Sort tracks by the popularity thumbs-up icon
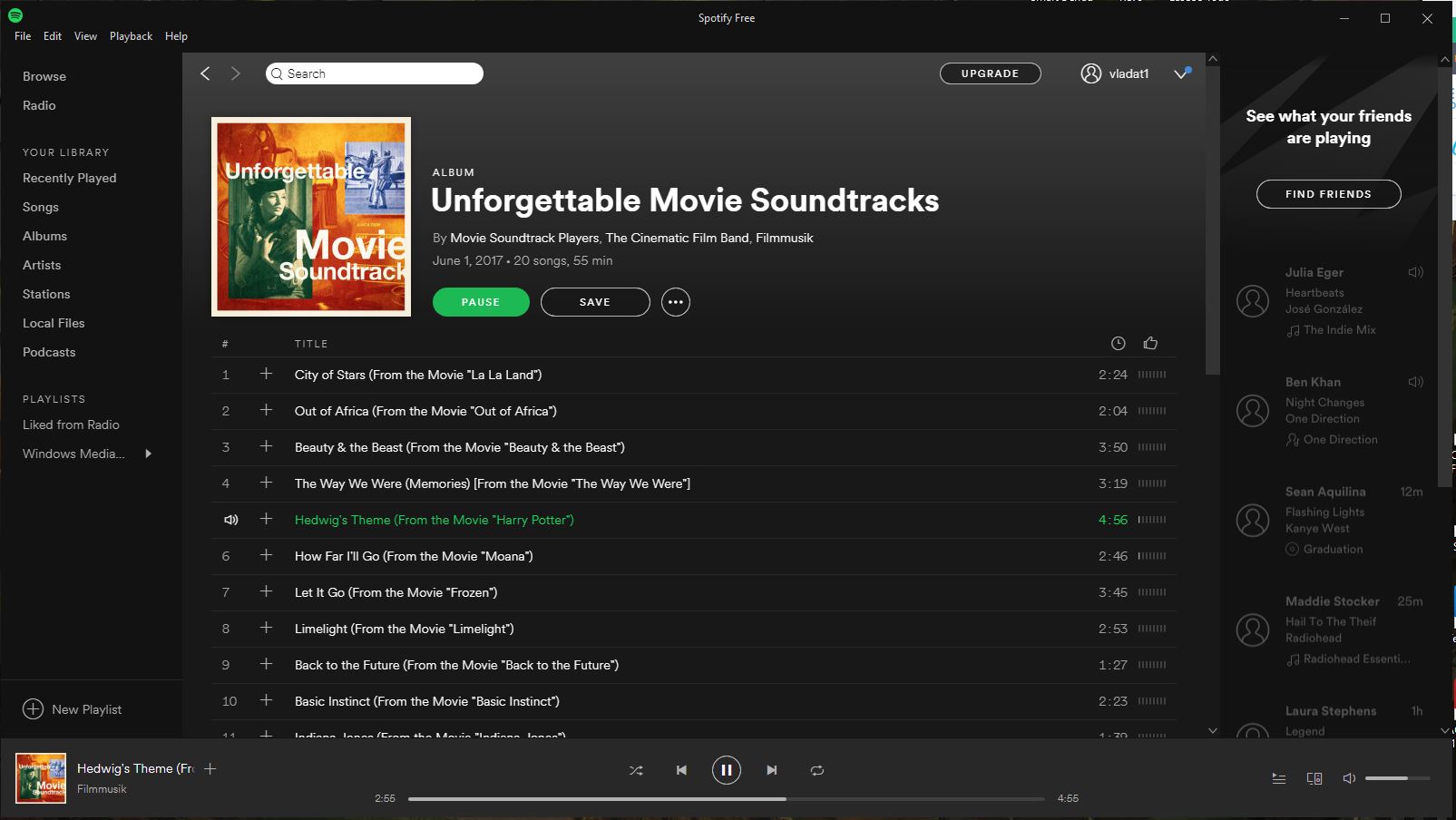 click(x=1151, y=343)
